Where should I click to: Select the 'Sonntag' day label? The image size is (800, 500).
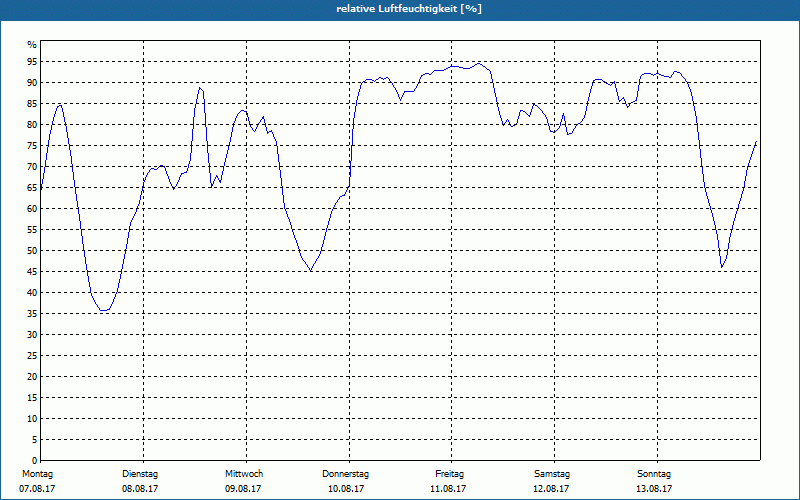[x=654, y=474]
